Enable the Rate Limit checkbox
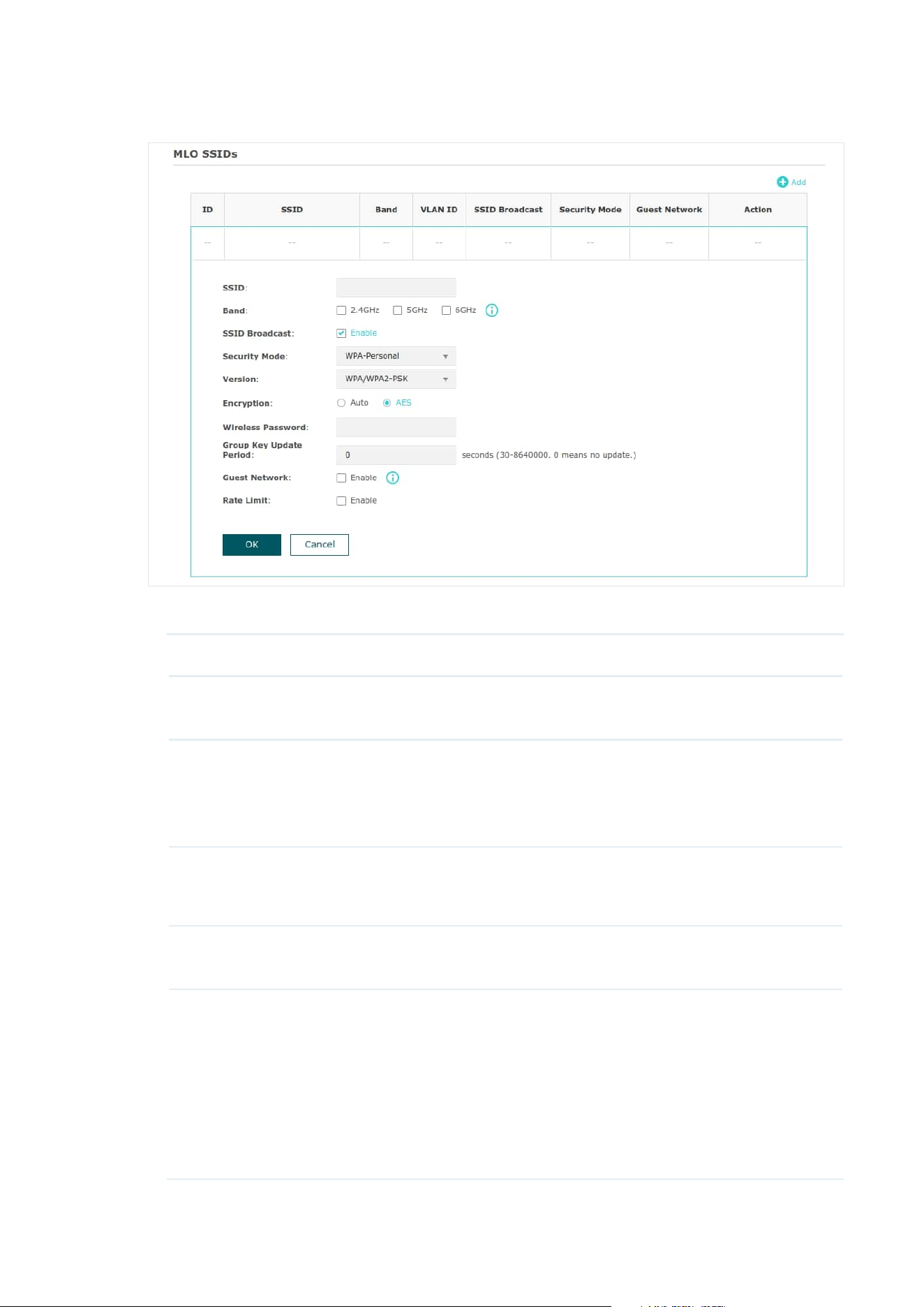 [x=341, y=501]
